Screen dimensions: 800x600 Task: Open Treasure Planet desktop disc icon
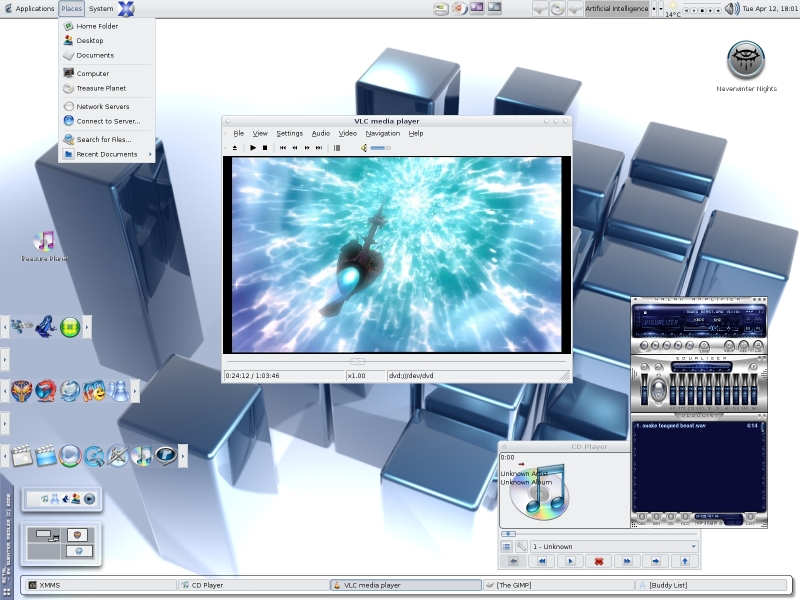(x=44, y=246)
